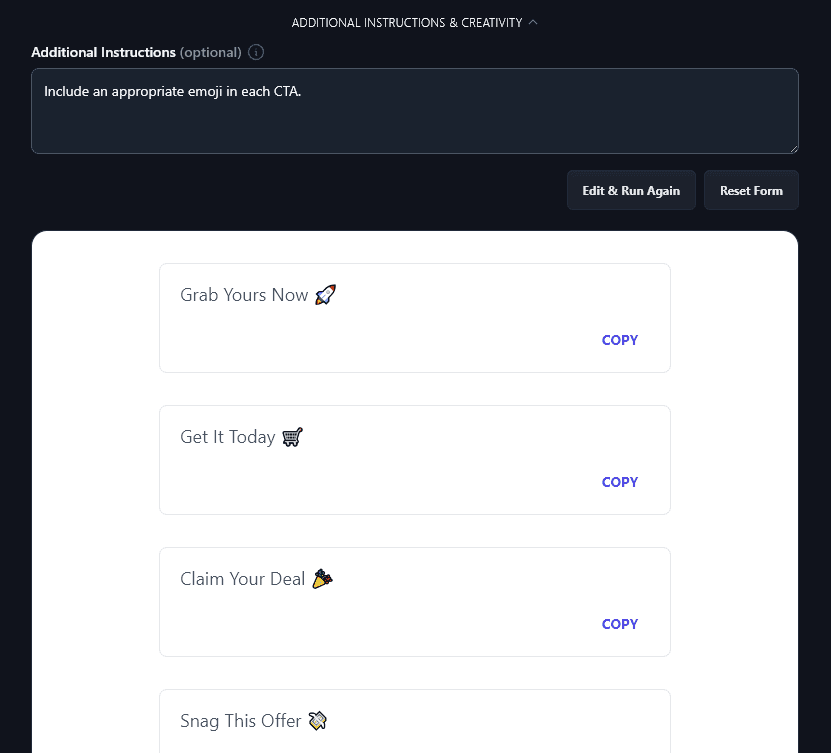
Task: Click the Edit & Run Again button
Action: (x=631, y=190)
